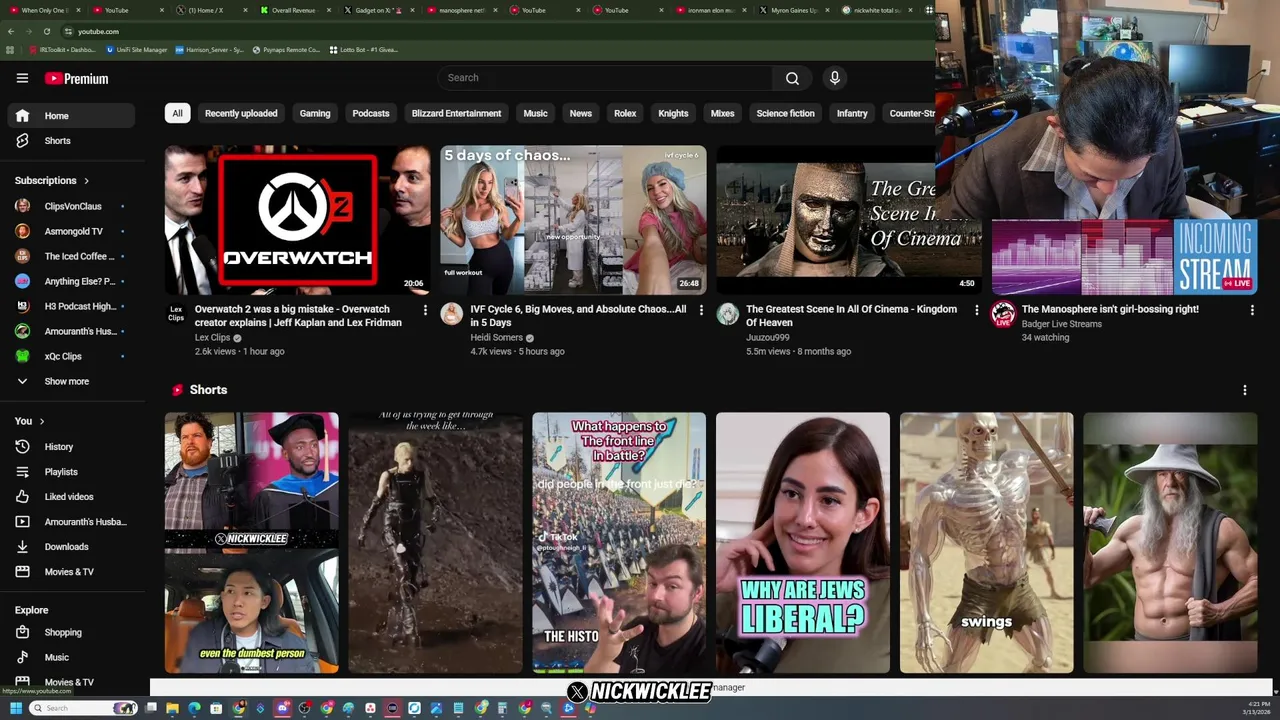The width and height of the screenshot is (1280, 720).
Task: Open The Greatest Scene In All Of Cinema title
Action: tap(851, 316)
